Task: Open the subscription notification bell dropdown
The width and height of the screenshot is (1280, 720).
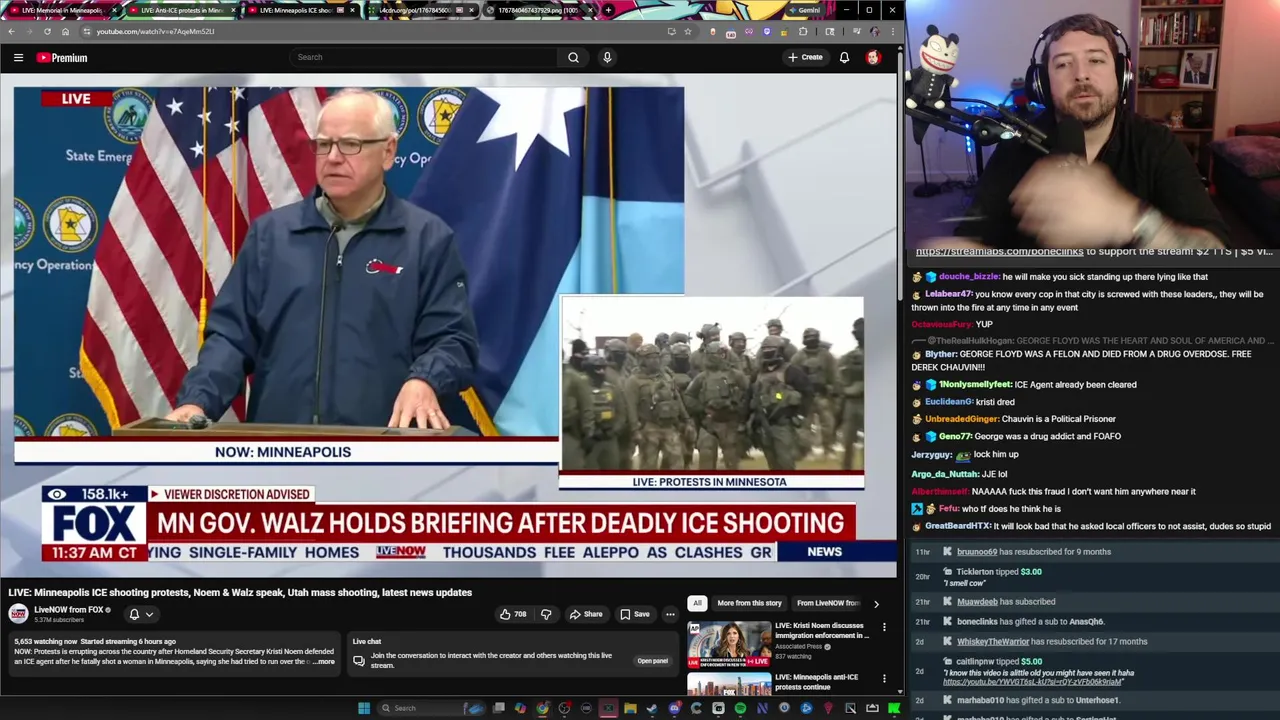Action: pyautogui.click(x=140, y=614)
